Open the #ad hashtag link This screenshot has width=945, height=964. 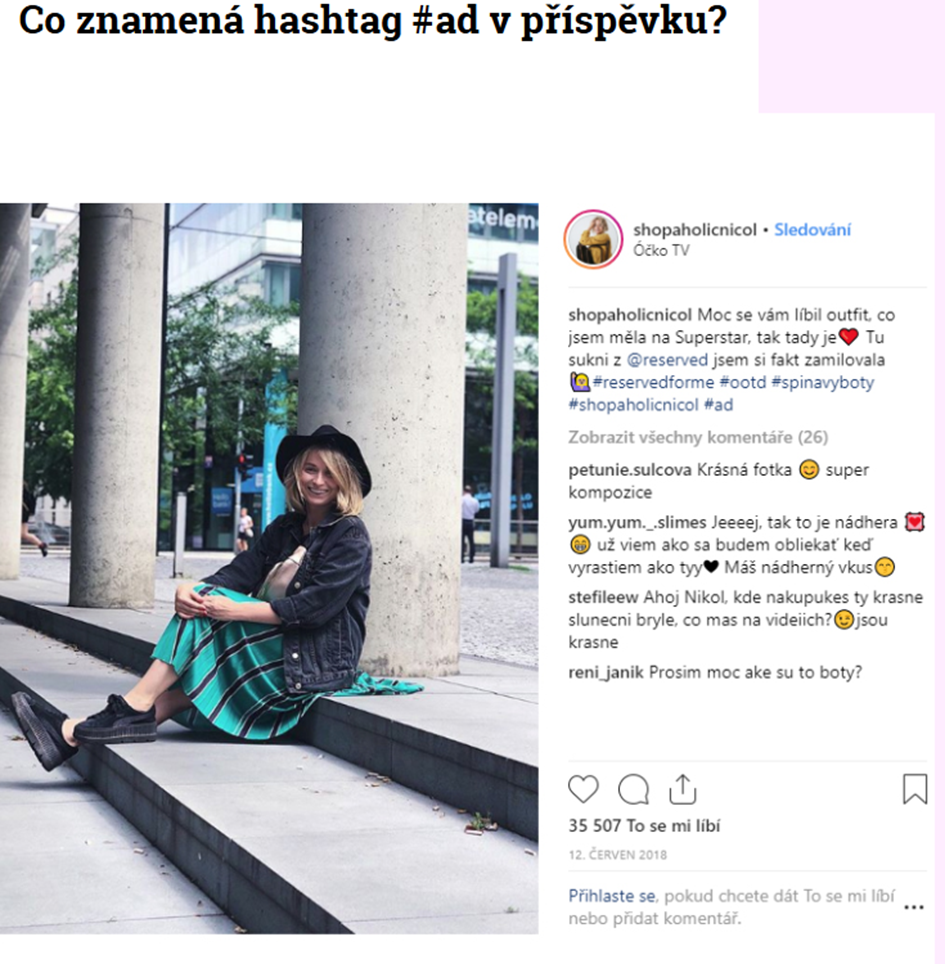click(718, 405)
